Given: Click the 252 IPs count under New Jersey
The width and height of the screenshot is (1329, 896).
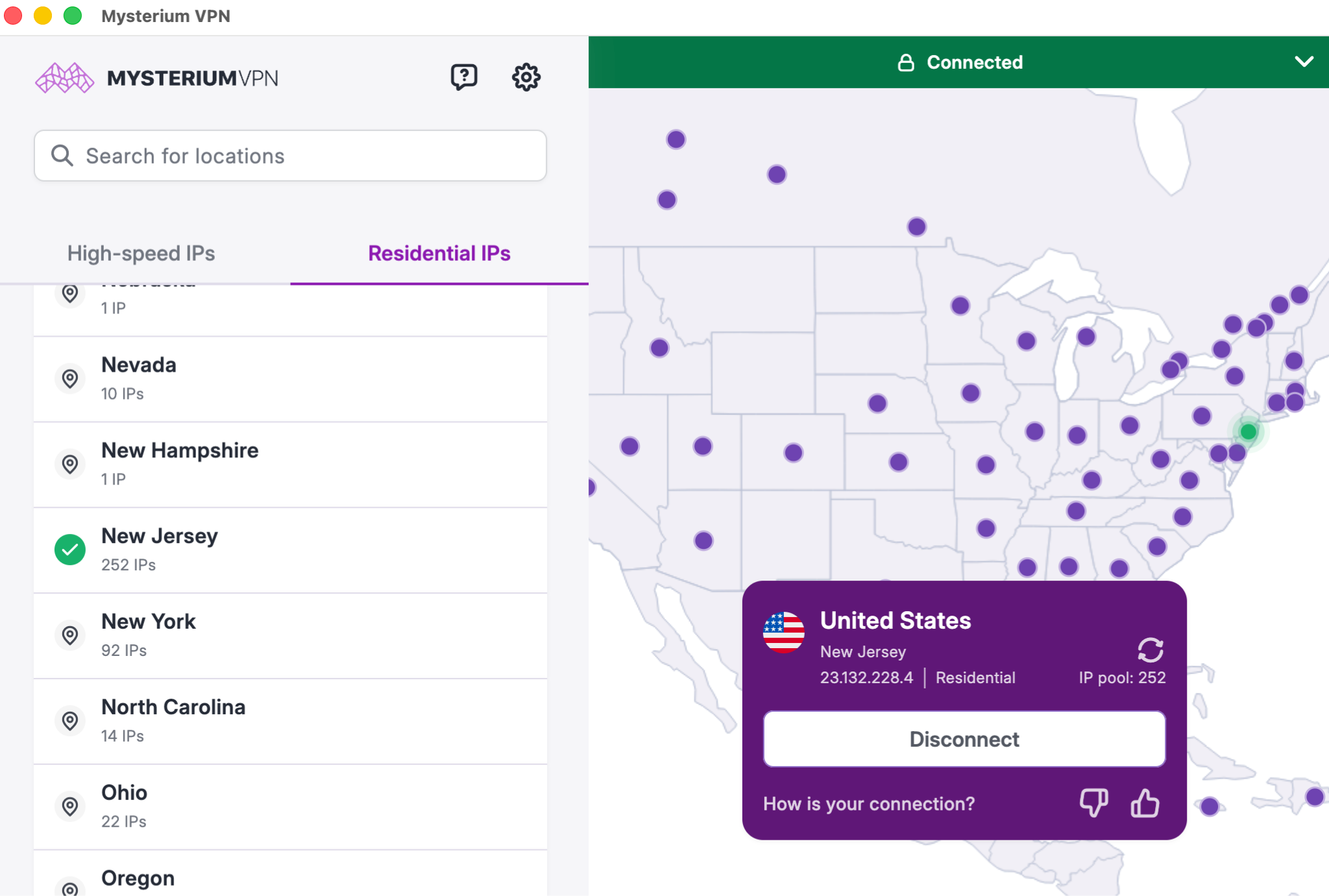Looking at the screenshot, I should pyautogui.click(x=128, y=564).
